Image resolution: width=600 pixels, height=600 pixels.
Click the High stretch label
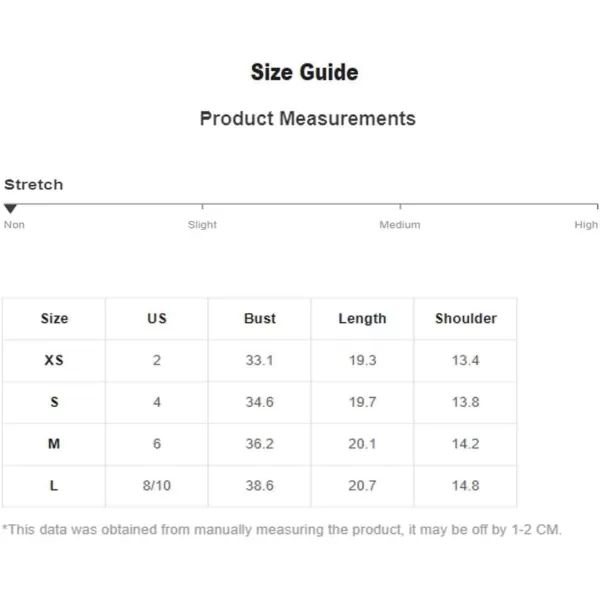pos(586,225)
